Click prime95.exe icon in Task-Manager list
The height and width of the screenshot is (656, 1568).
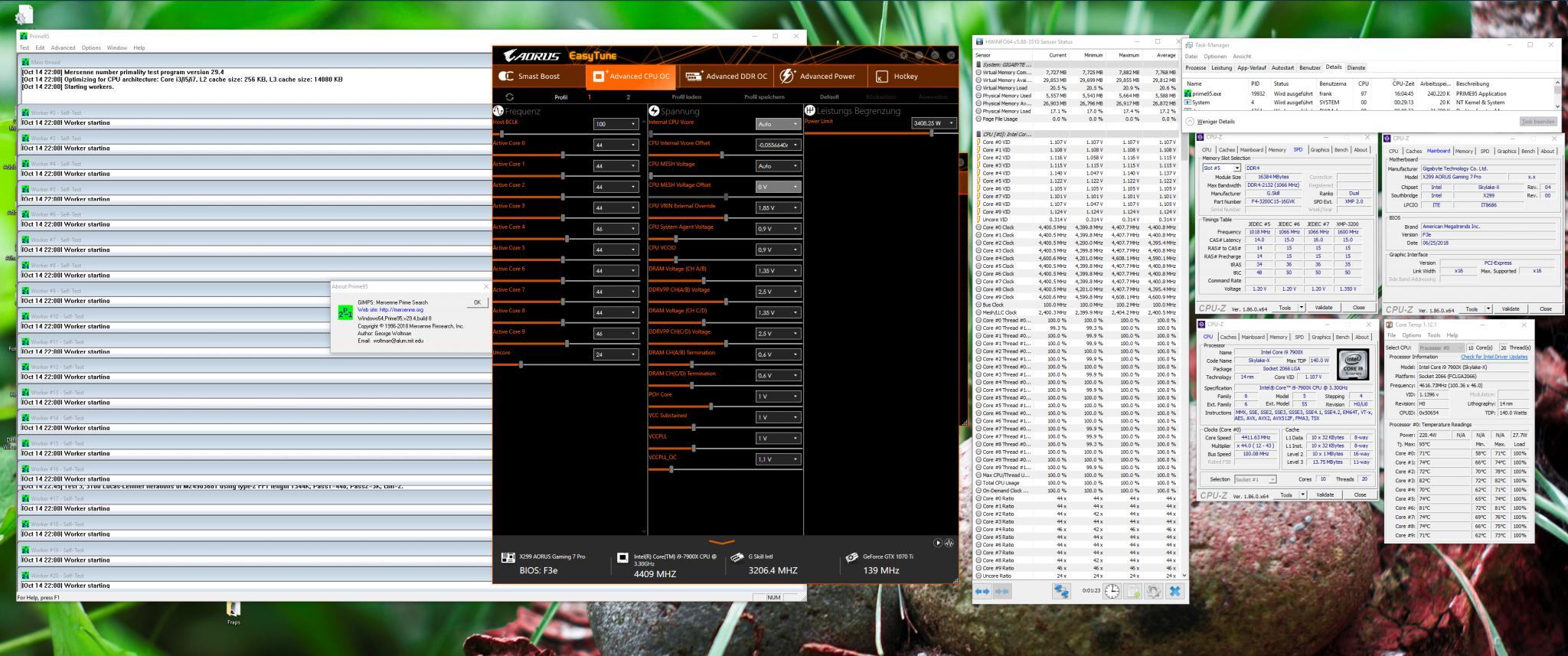pyautogui.click(x=1188, y=93)
